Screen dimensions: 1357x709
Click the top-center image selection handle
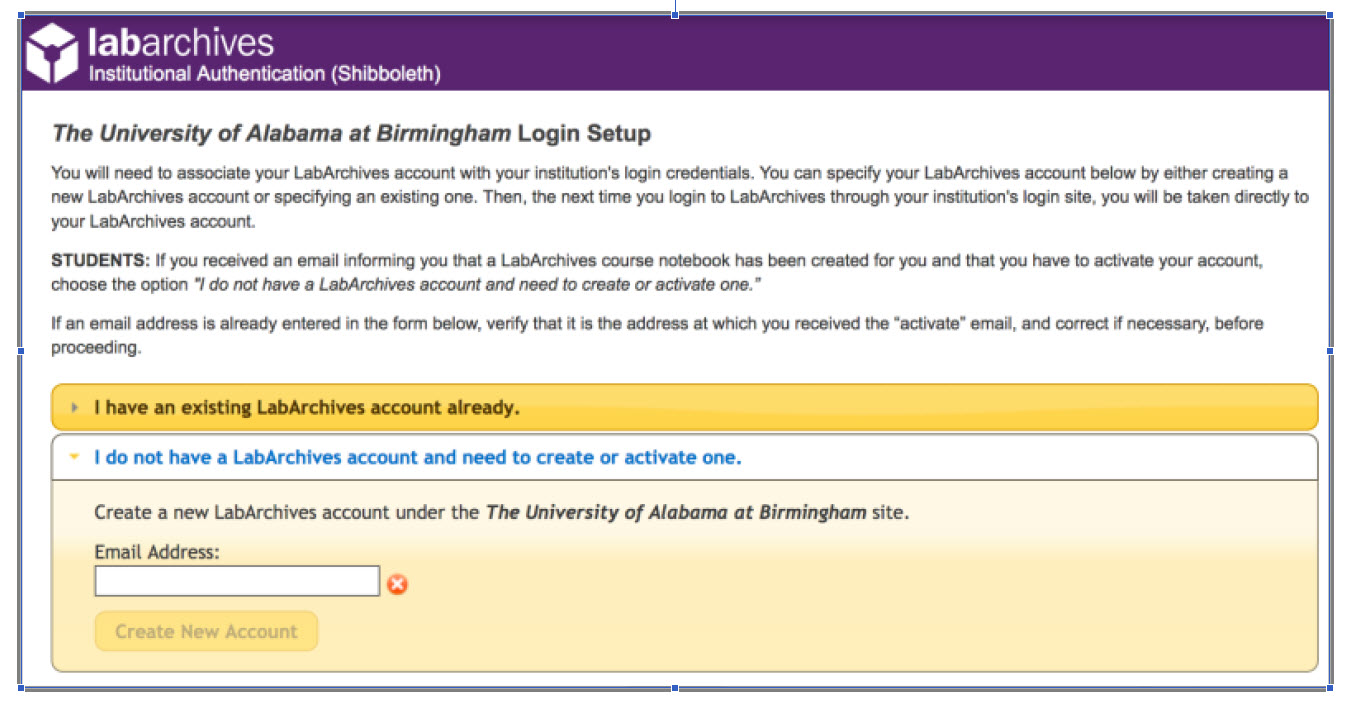pos(675,14)
